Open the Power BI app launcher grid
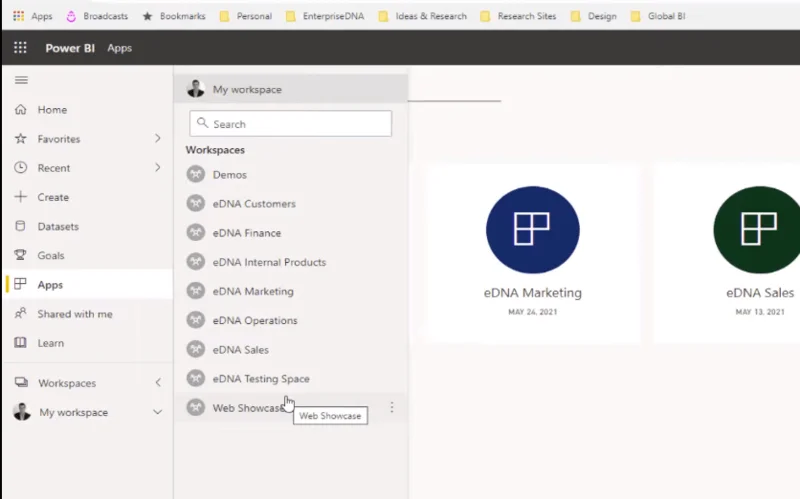800x499 pixels. (x=20, y=47)
